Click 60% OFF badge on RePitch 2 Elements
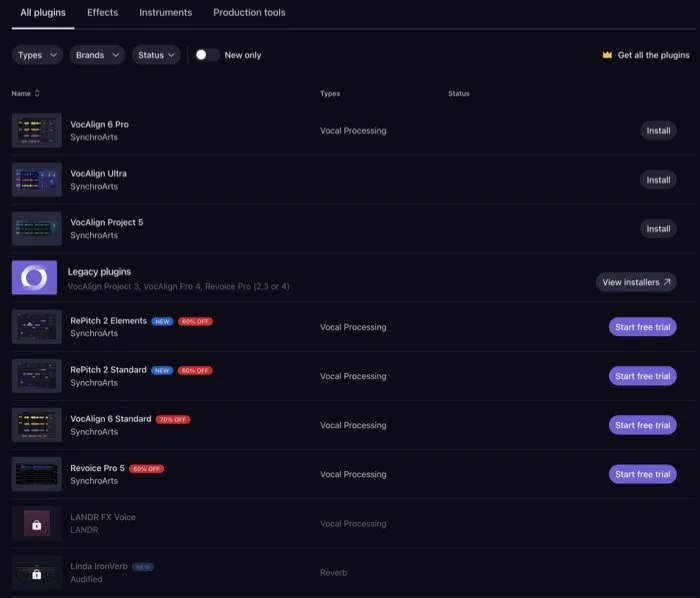The image size is (700, 598). [195, 321]
